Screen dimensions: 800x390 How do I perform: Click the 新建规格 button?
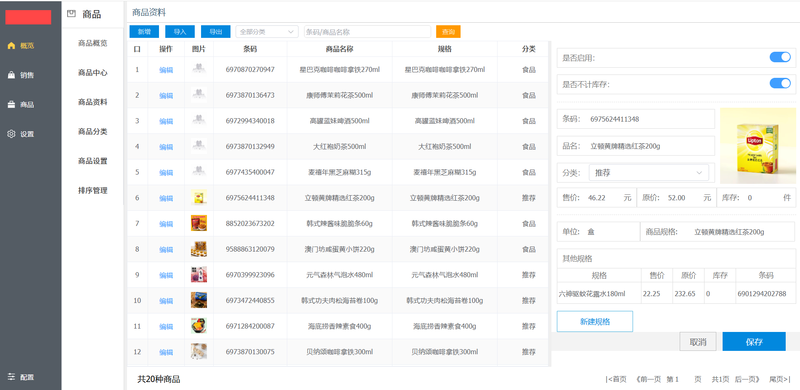coord(595,322)
